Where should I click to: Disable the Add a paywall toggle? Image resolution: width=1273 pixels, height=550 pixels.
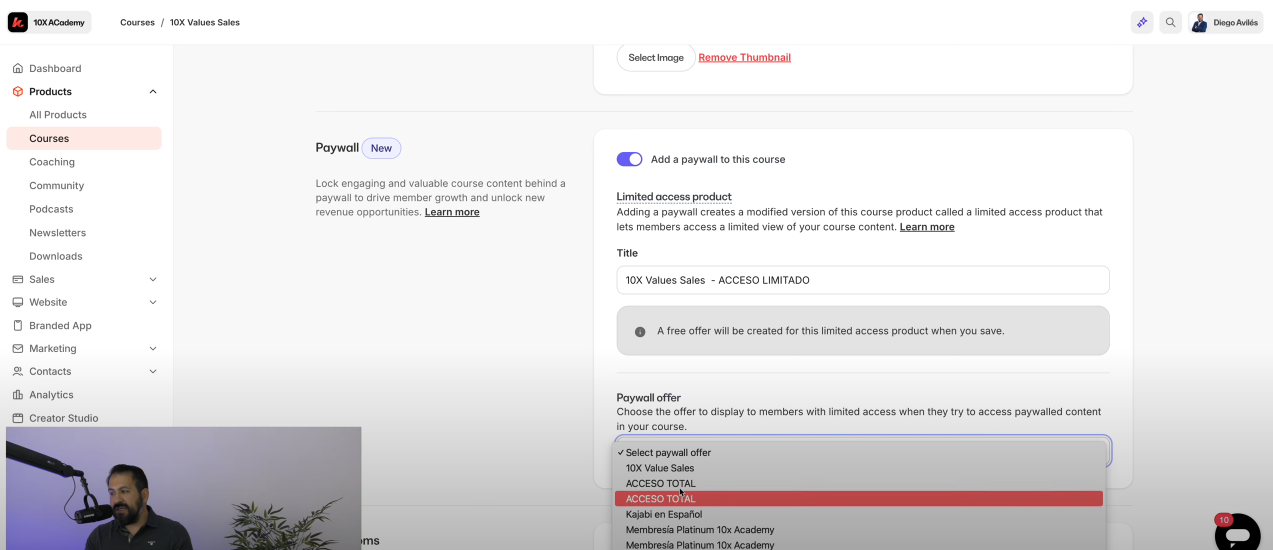pos(629,159)
